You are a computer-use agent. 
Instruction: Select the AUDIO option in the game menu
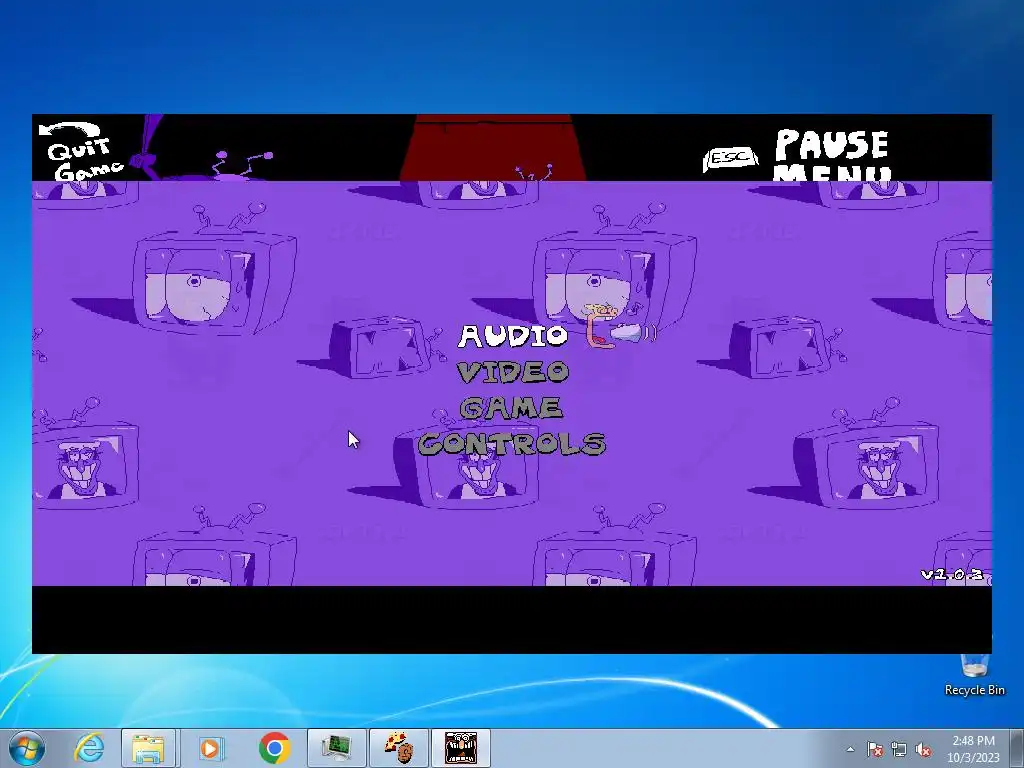(x=513, y=336)
